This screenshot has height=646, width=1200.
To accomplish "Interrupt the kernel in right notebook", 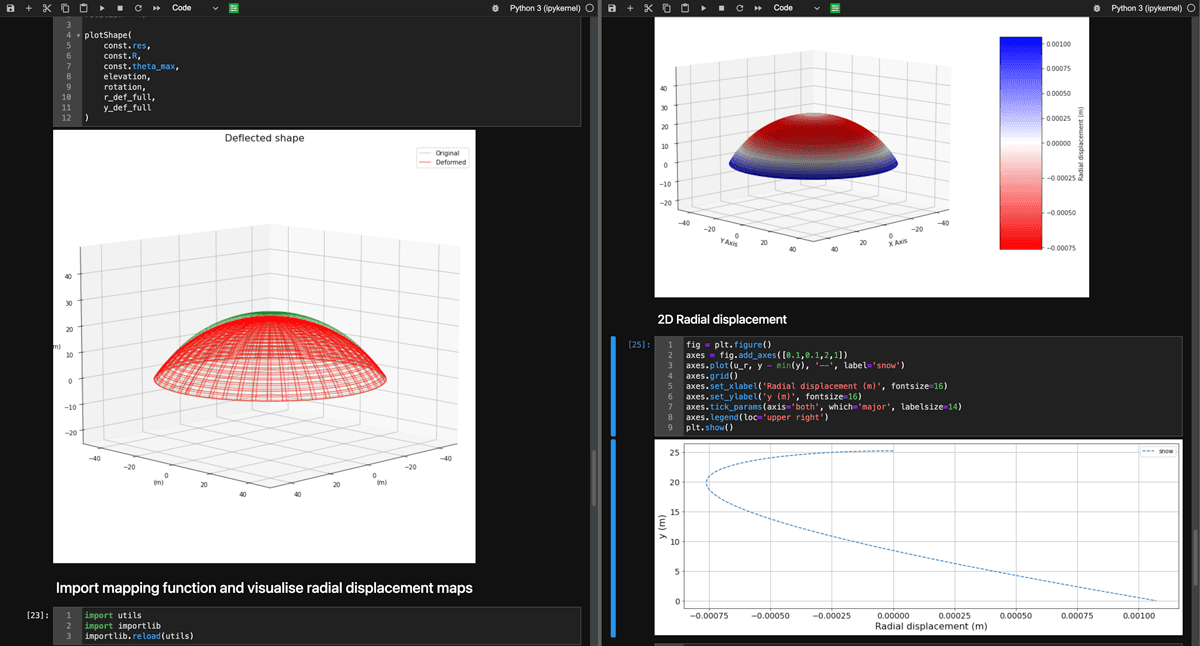I will tap(721, 8).
